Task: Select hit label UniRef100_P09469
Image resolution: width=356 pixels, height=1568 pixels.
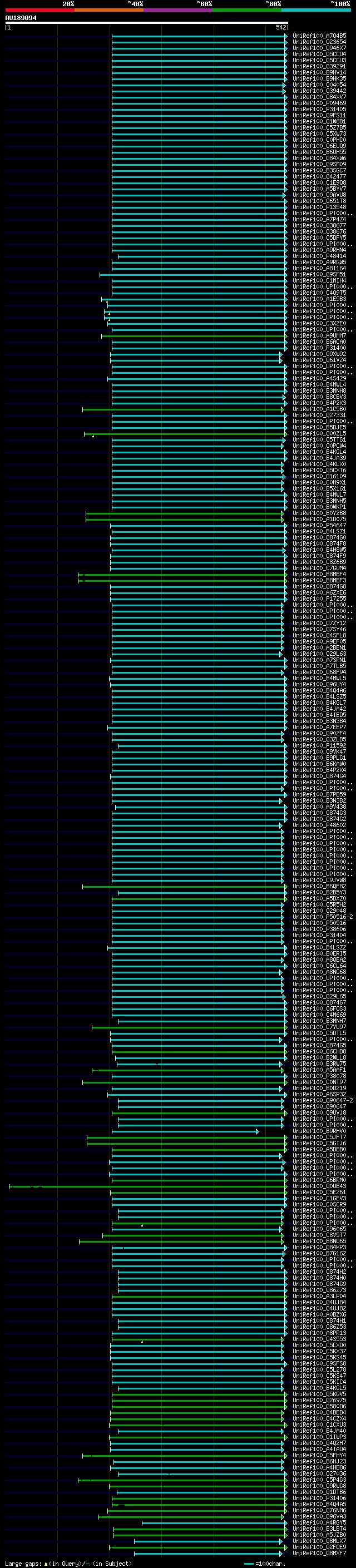Action: click(319, 103)
